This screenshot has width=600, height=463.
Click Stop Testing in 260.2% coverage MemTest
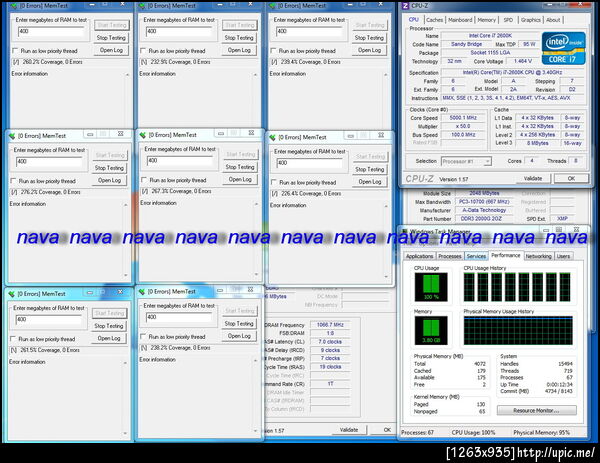coord(111,38)
